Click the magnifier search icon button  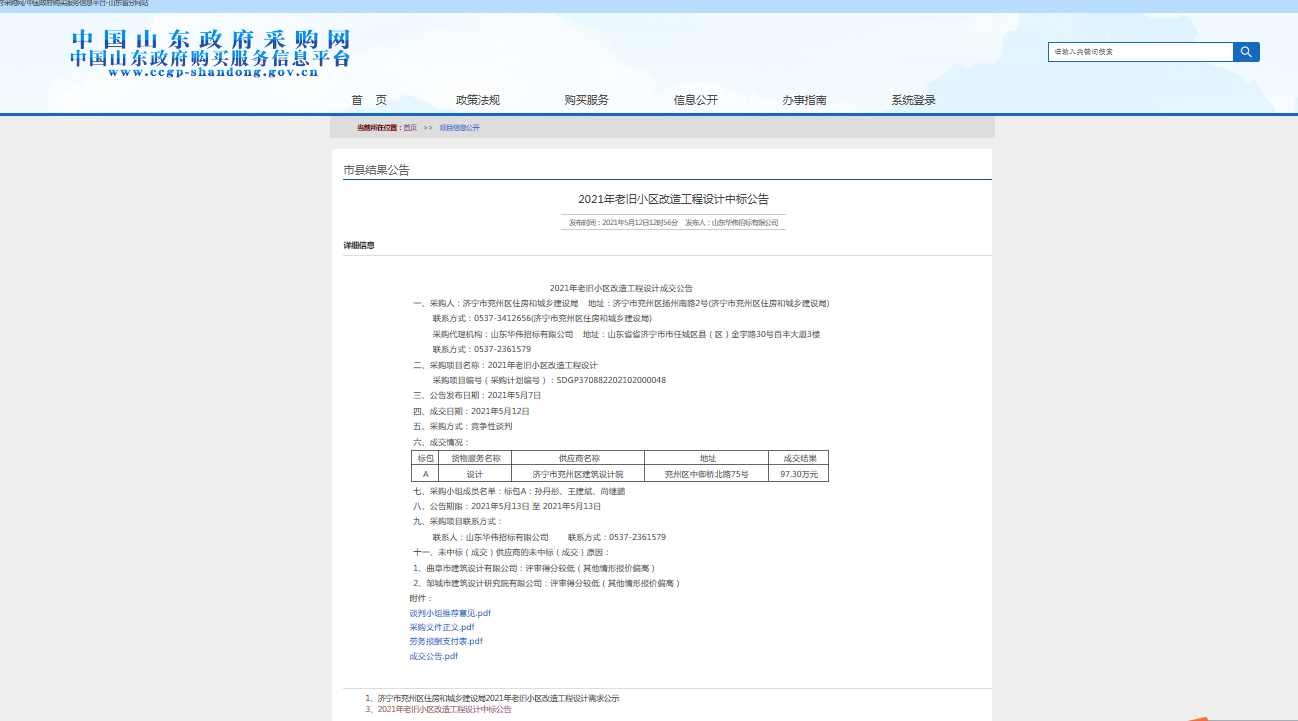(1246, 52)
